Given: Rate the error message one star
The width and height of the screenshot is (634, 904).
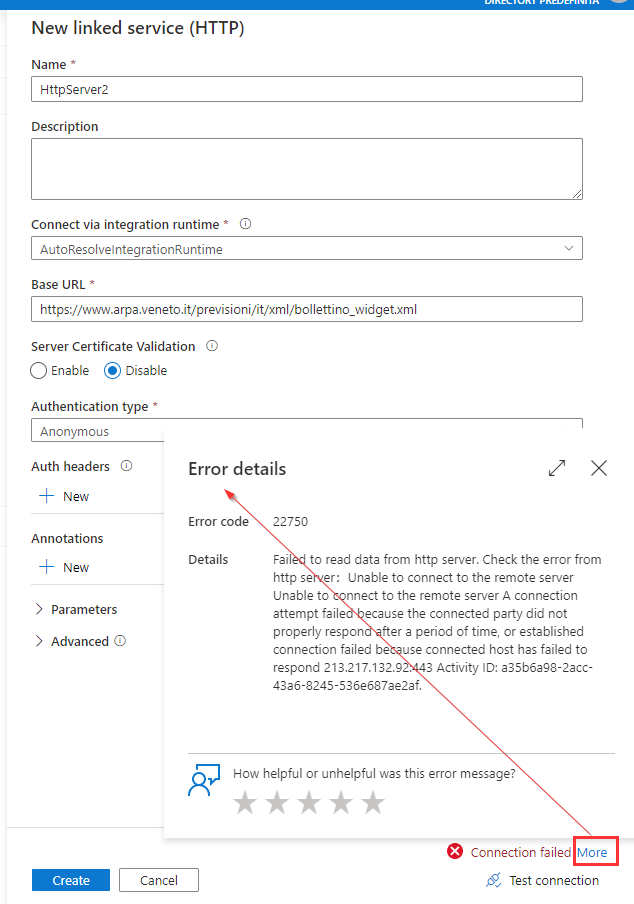Looking at the screenshot, I should [245, 802].
